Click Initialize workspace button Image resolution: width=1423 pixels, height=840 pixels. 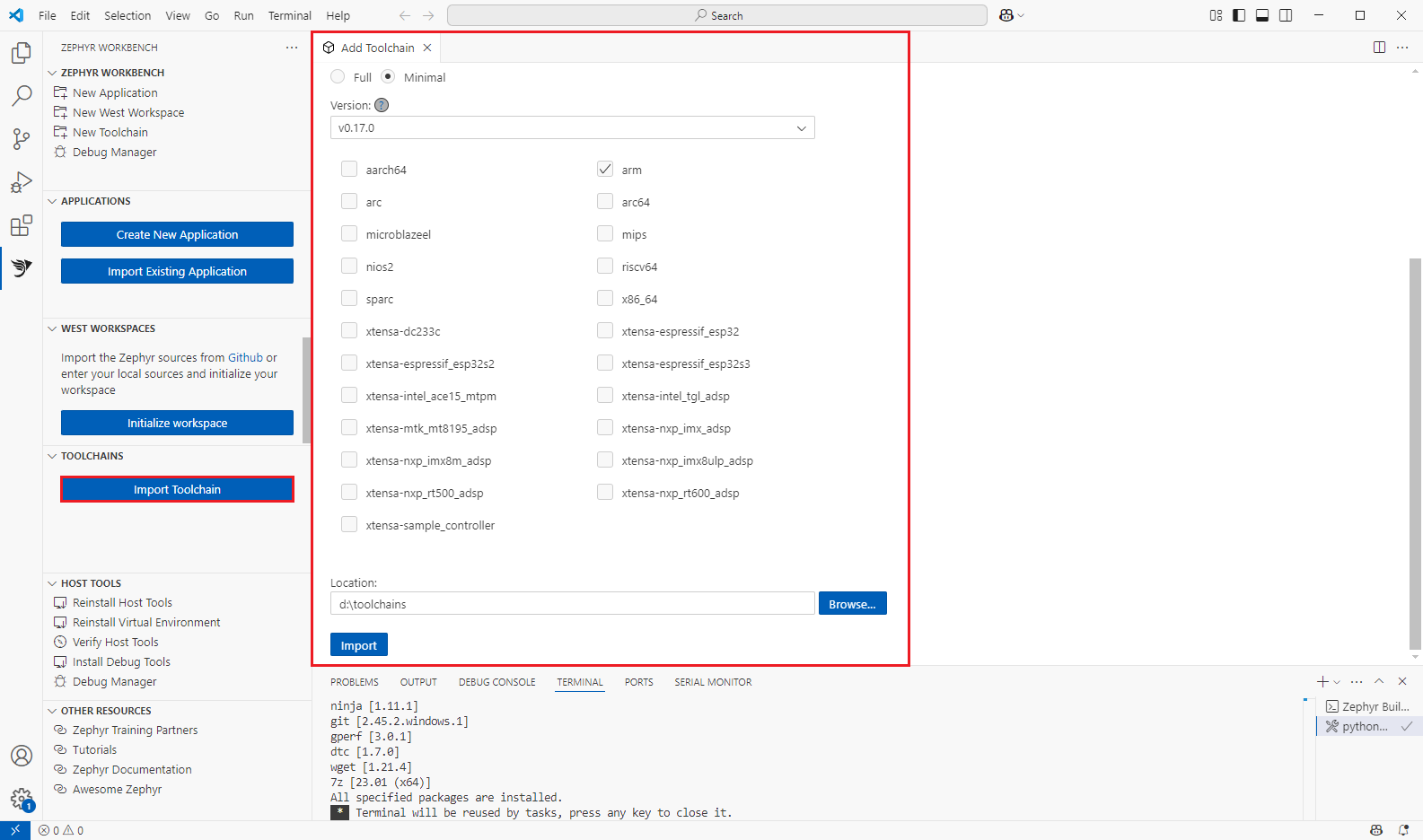[177, 423]
